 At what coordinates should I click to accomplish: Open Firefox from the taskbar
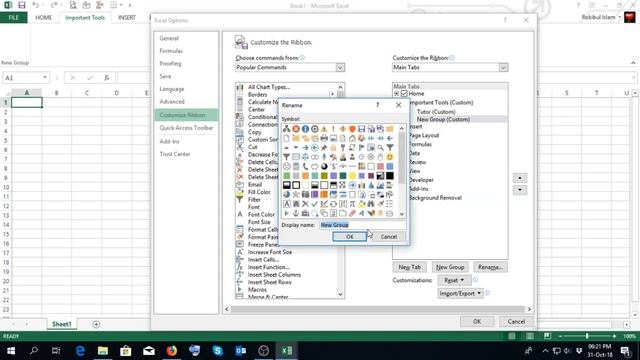171,351
